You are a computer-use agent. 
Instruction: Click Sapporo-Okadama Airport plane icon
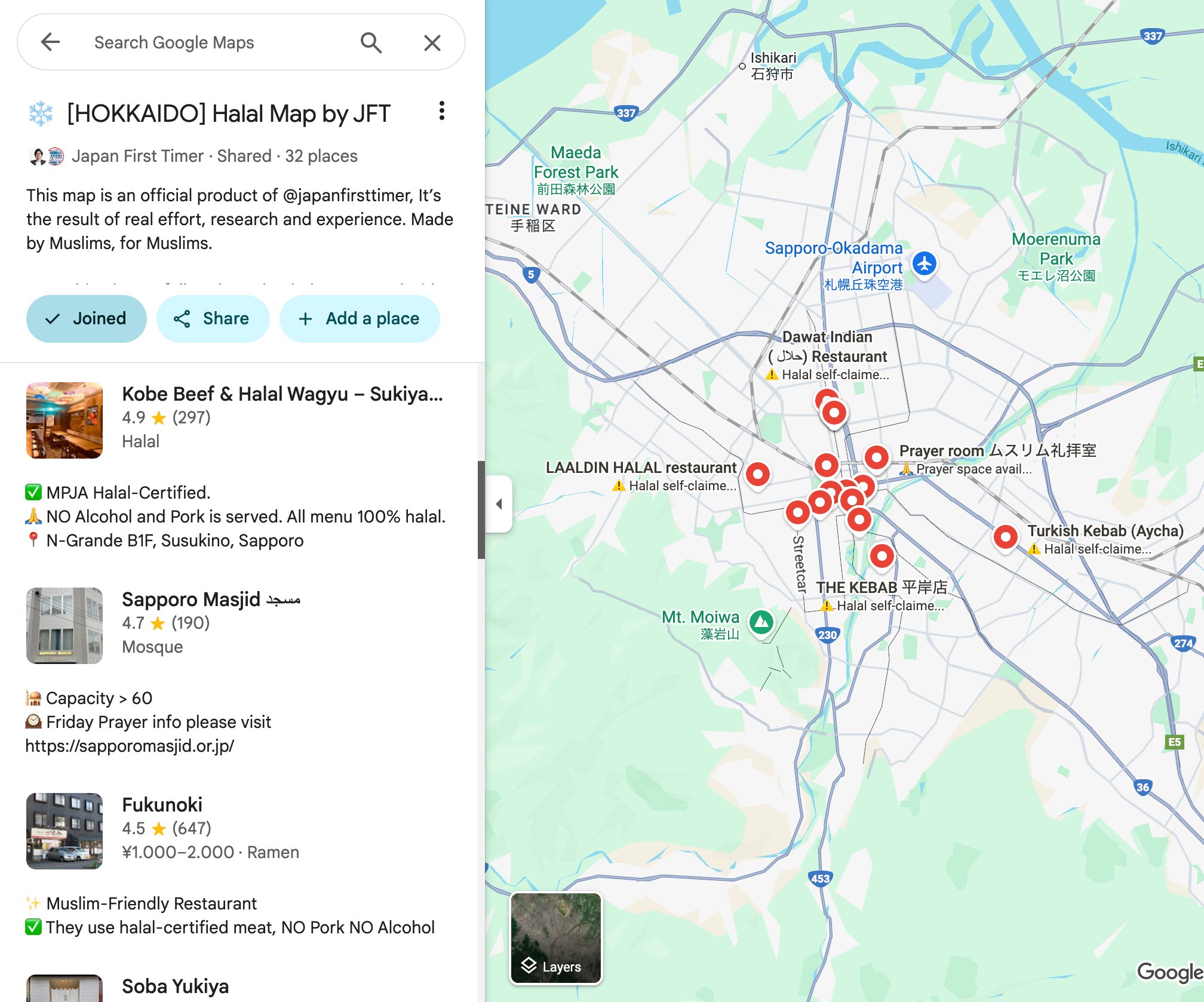pyautogui.click(x=924, y=263)
